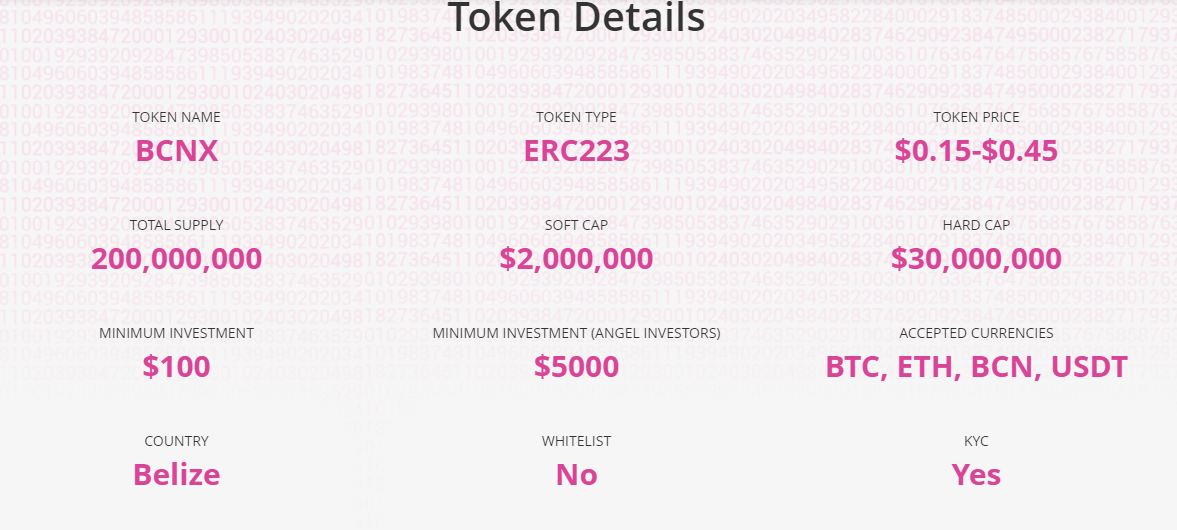Viewport: 1177px width, 530px height.
Task: Click the ERC223 token type value
Action: click(576, 151)
